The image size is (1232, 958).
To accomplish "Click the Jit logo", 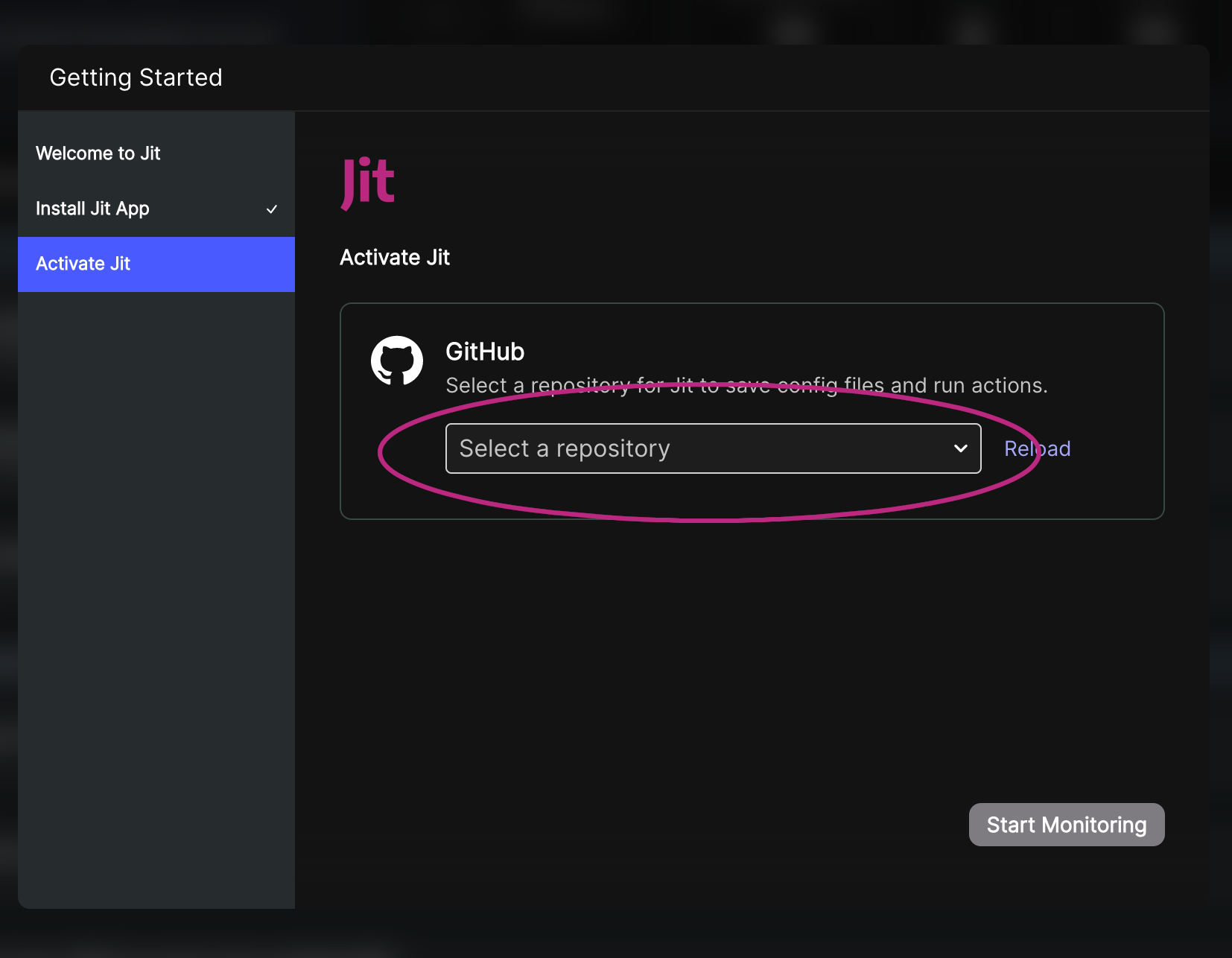I will point(367,183).
